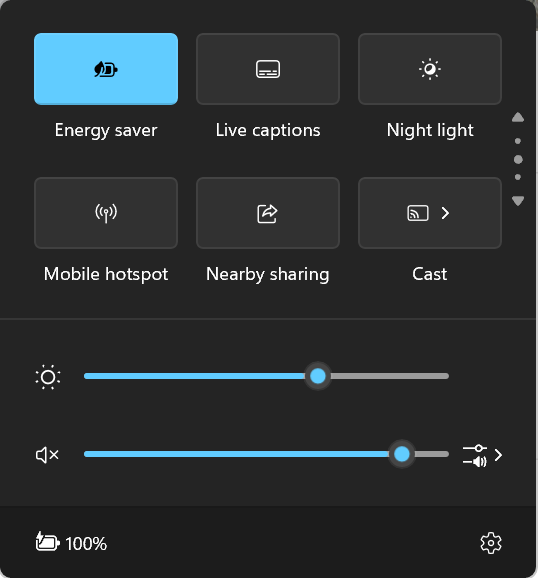Expand sound output chevron arrow
The image size is (538, 578).
(498, 455)
